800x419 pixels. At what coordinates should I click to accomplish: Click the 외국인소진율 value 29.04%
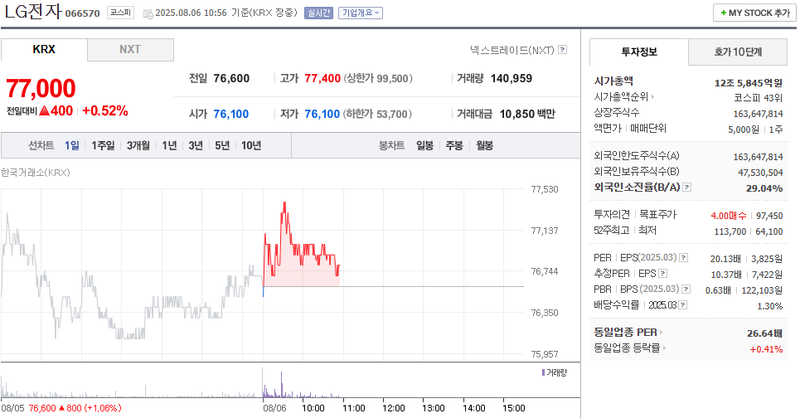(x=764, y=188)
